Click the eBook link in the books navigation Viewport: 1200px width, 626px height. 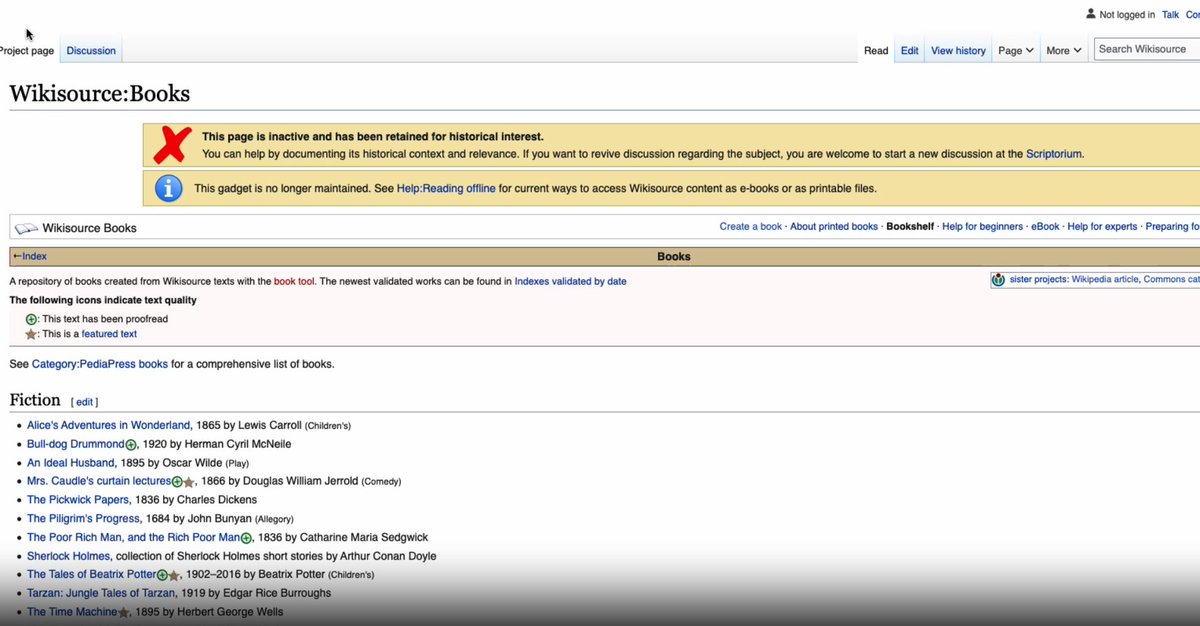tap(1045, 227)
